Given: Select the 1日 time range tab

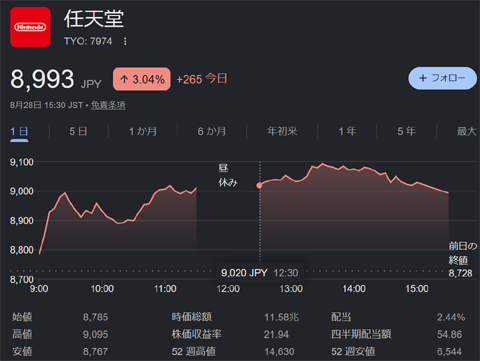Looking at the screenshot, I should pyautogui.click(x=19, y=131).
